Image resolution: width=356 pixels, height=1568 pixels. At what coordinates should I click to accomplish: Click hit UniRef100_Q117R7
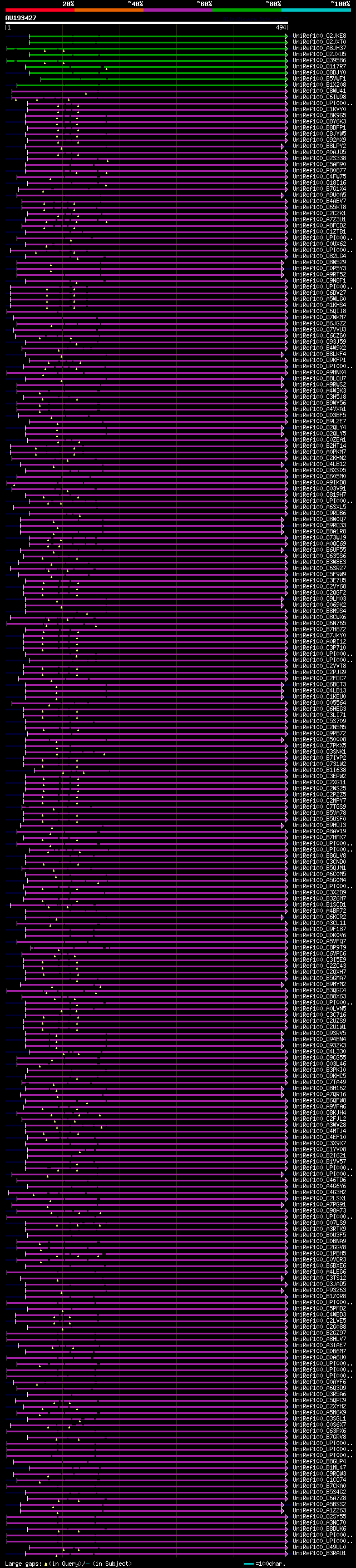pyautogui.click(x=319, y=66)
